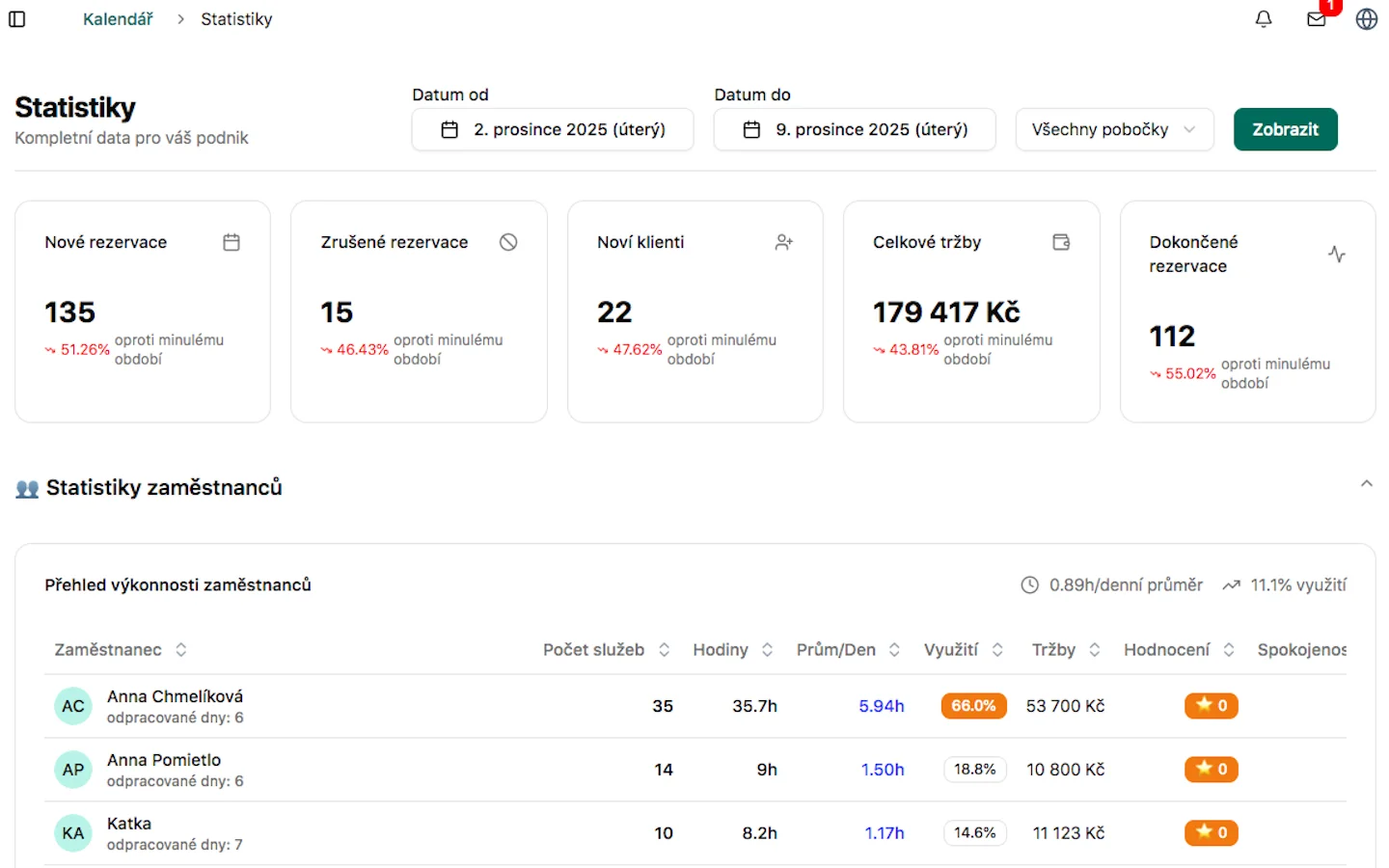
Task: Select the Anna Chmelíková name
Action: pos(175,696)
